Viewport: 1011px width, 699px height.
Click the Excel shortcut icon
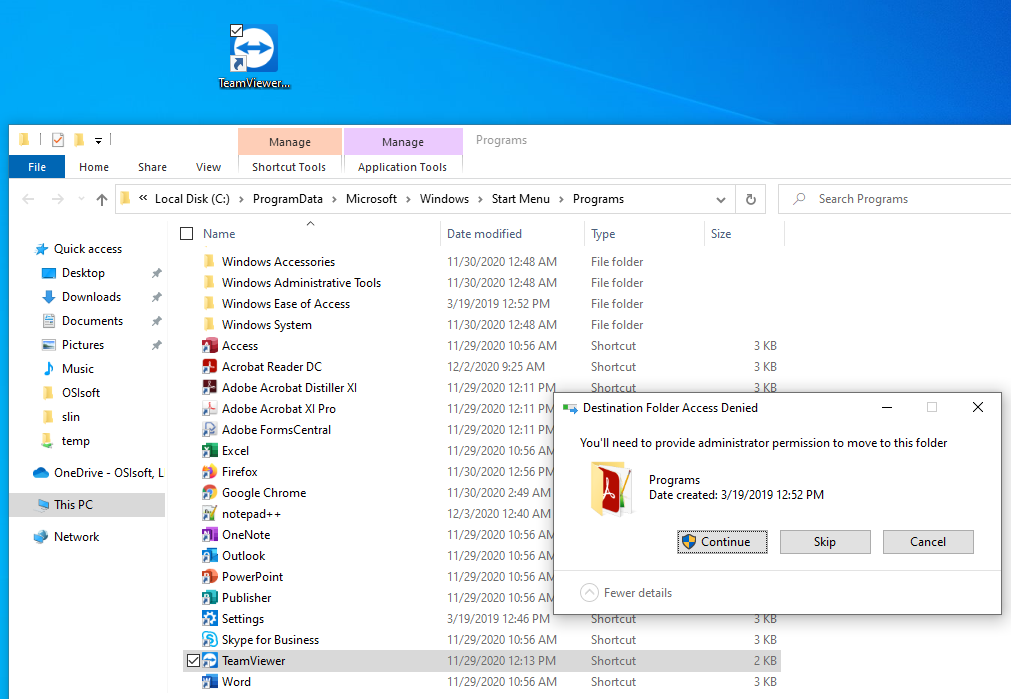pyautogui.click(x=210, y=451)
